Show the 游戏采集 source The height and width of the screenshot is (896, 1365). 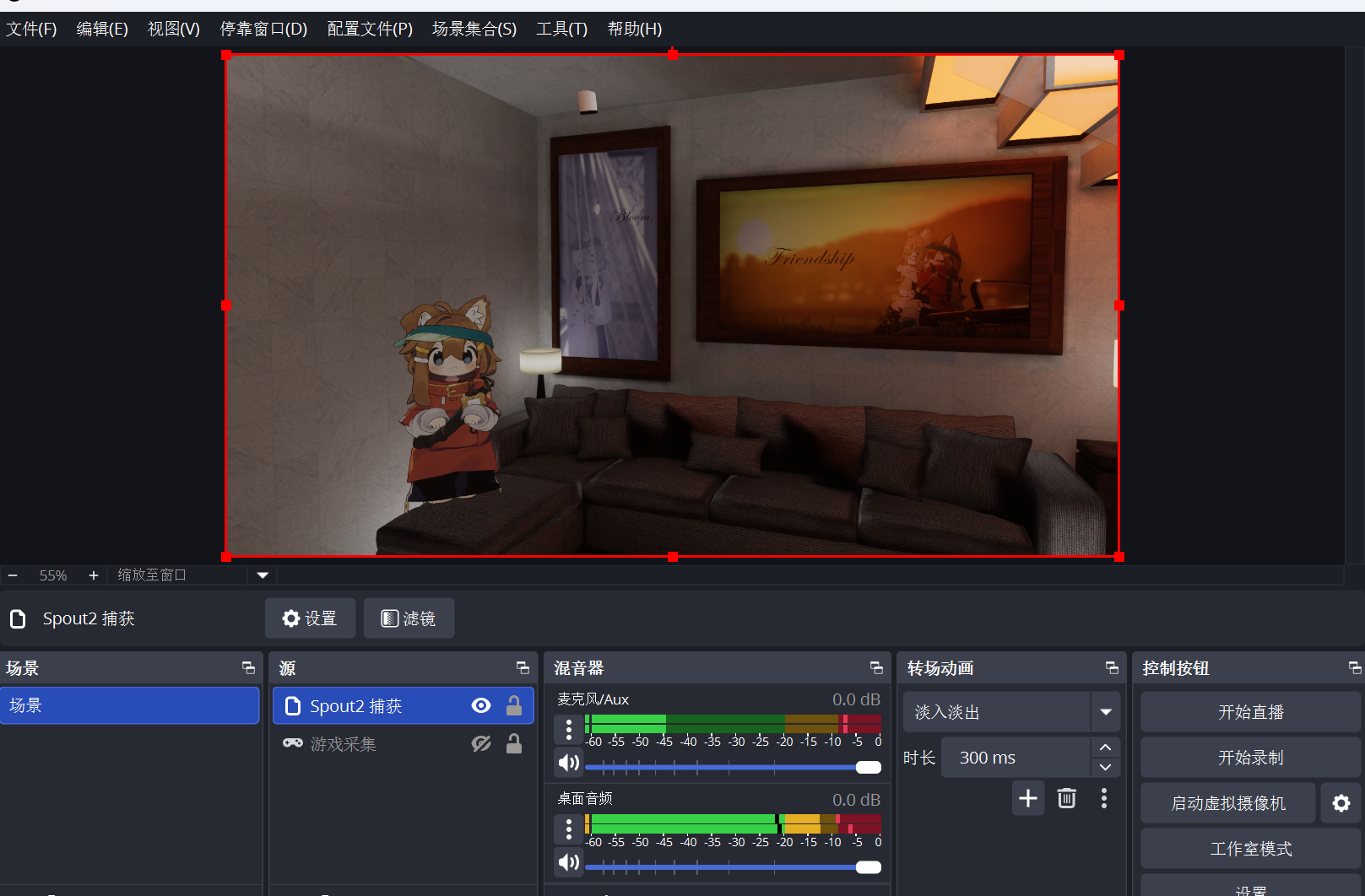point(481,744)
